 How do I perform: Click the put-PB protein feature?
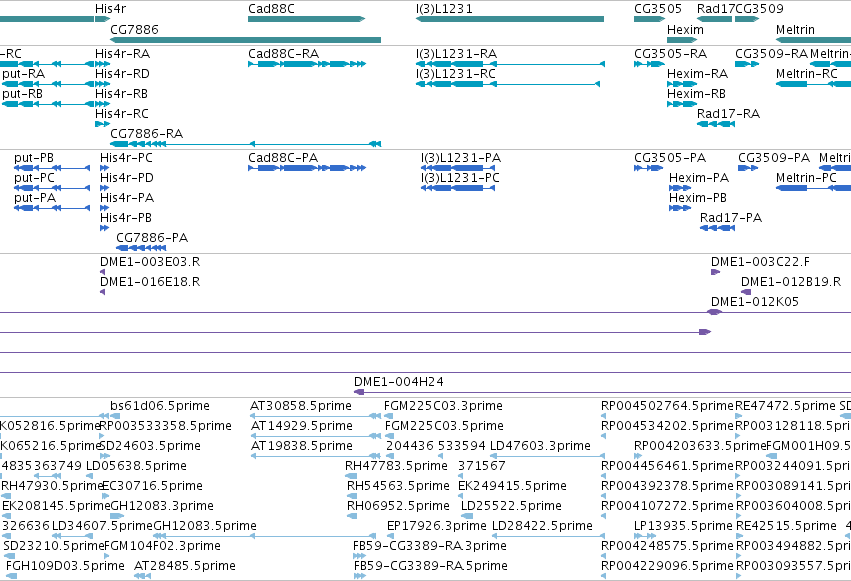point(52,168)
